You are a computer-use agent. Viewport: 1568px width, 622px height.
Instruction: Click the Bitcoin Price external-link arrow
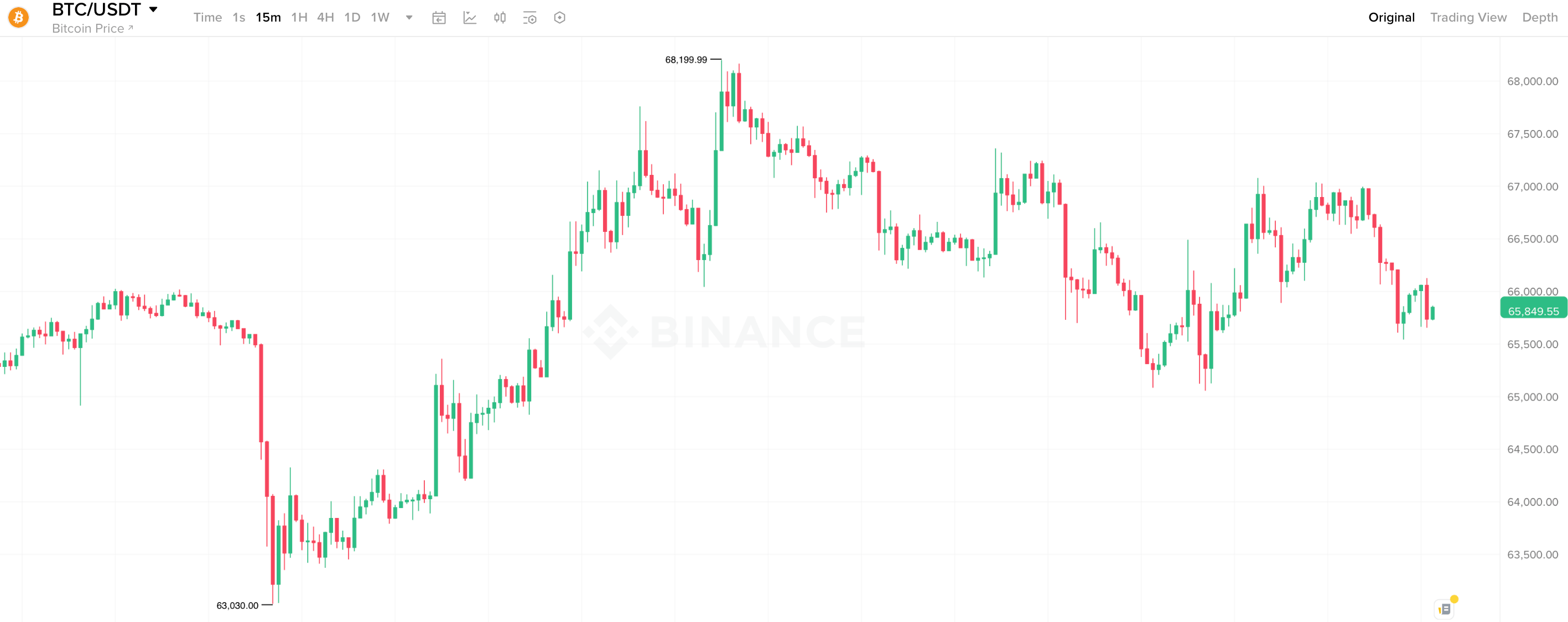click(131, 28)
